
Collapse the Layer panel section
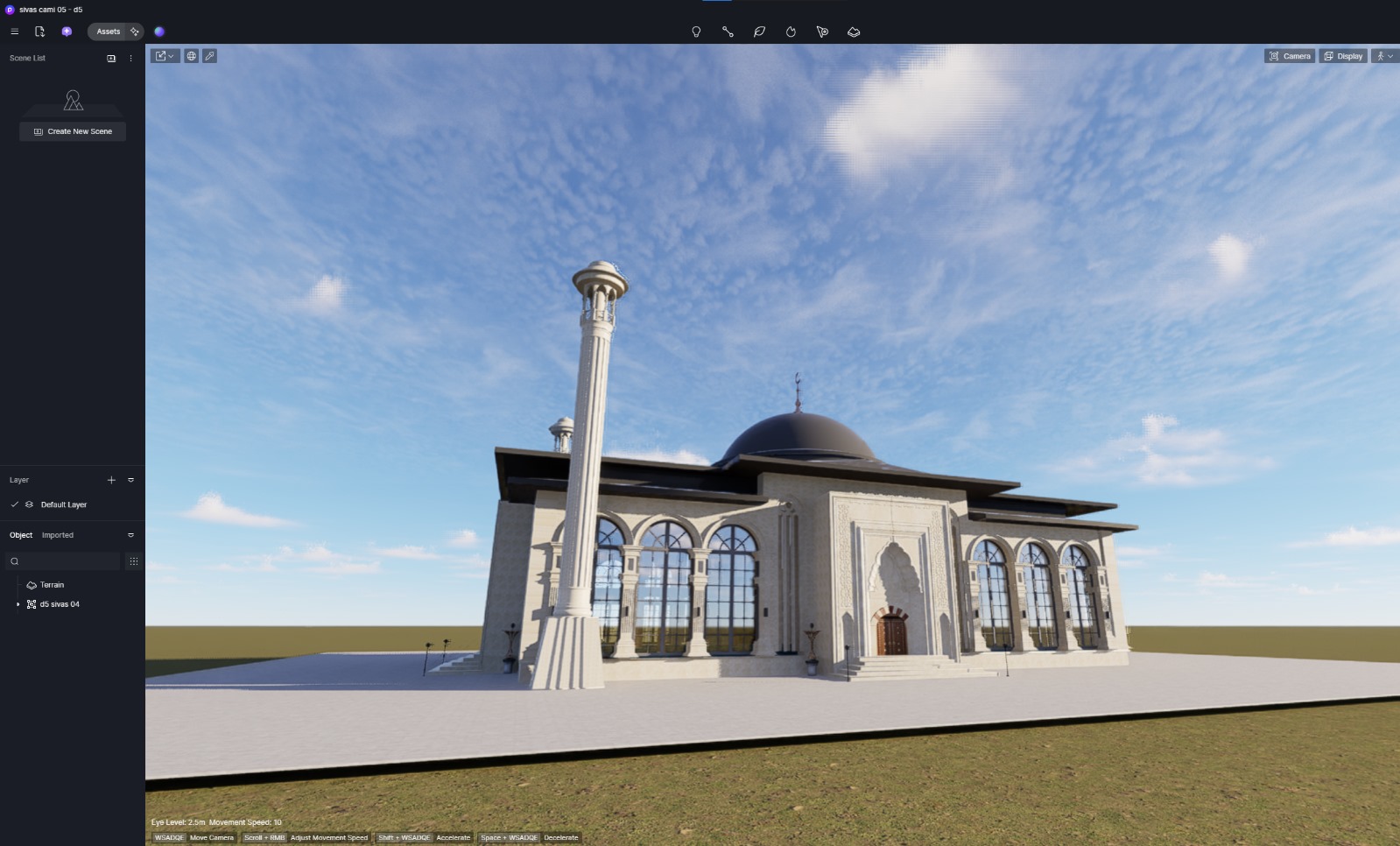tap(131, 480)
